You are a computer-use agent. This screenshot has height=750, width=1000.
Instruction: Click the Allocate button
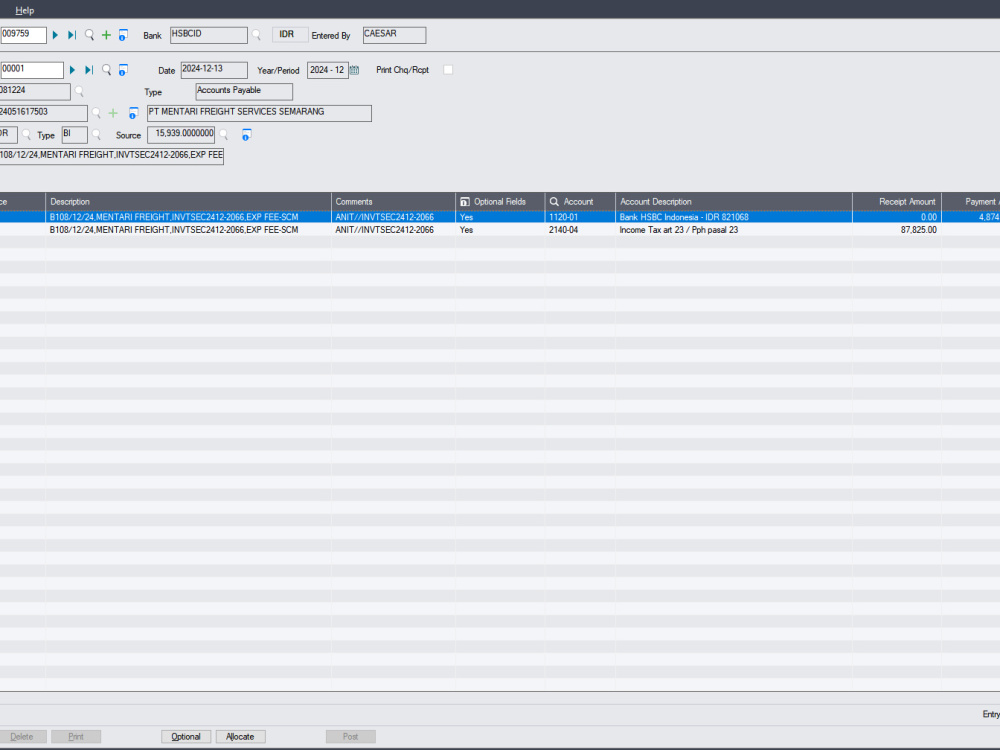pos(240,737)
